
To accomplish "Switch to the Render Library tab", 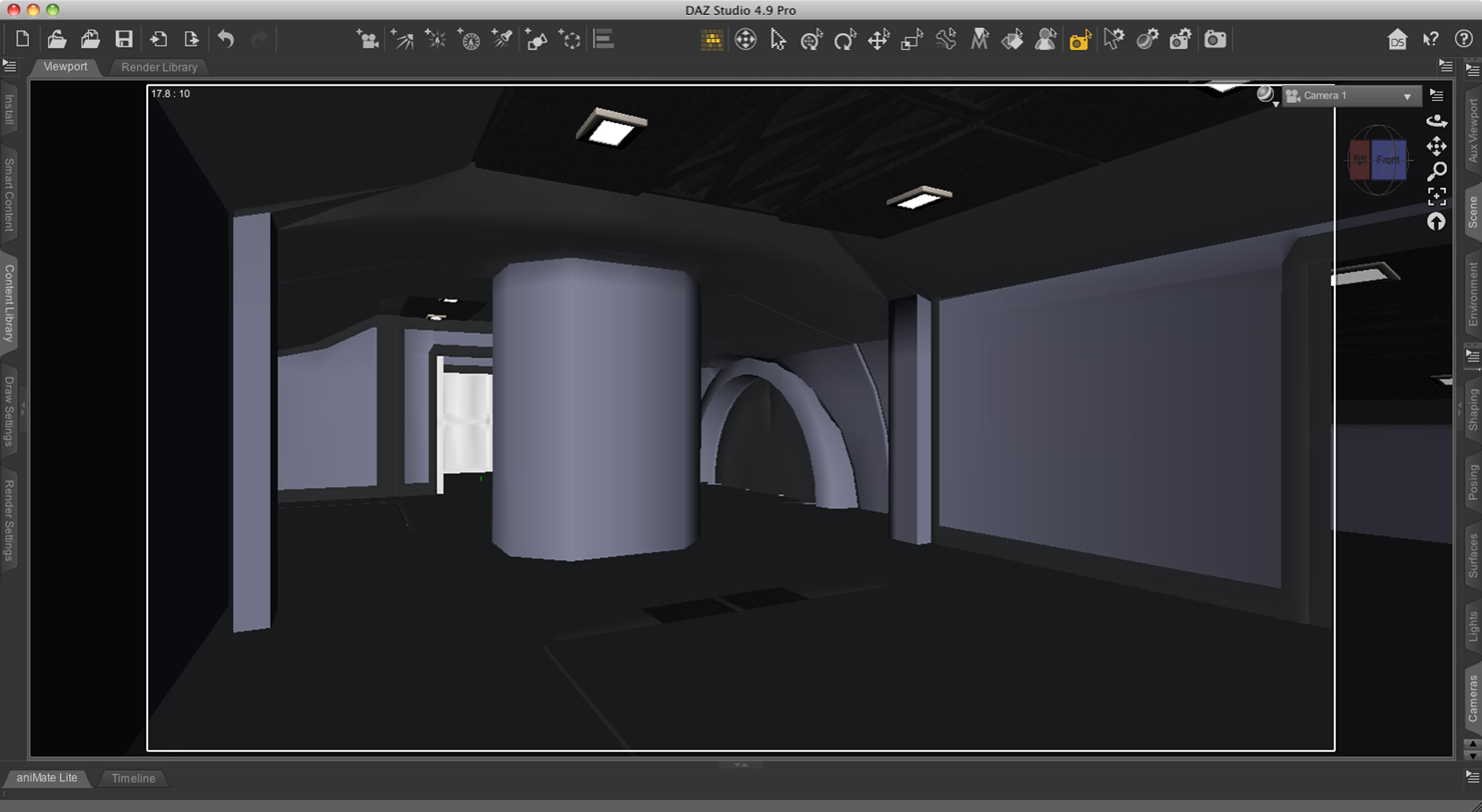I will point(159,67).
